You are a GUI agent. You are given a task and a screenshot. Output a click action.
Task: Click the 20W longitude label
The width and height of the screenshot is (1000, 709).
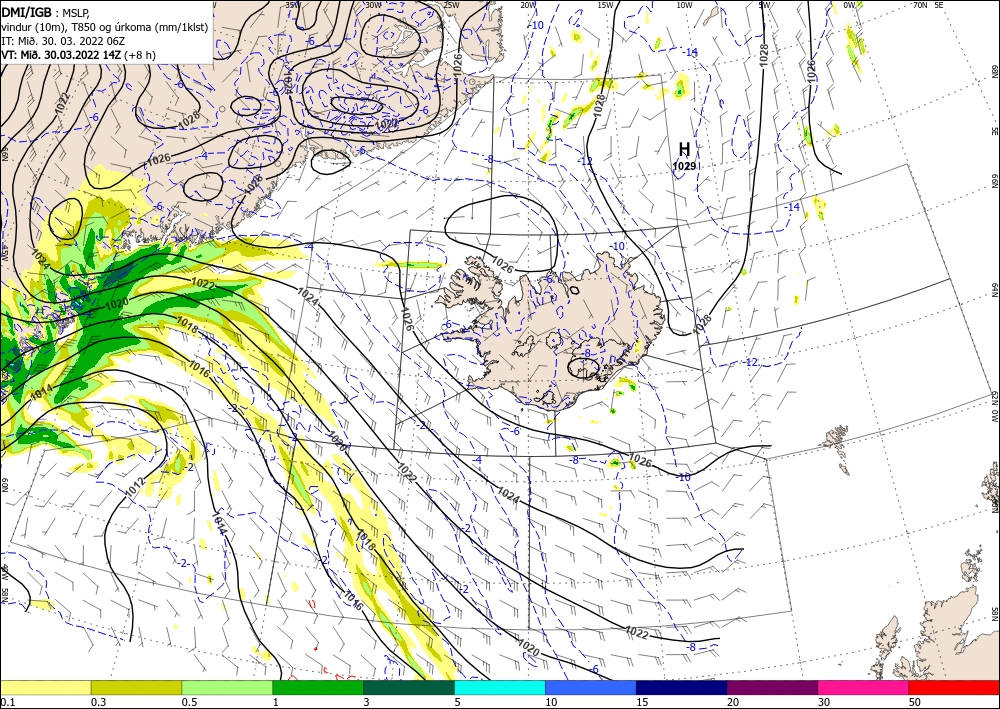527,5
